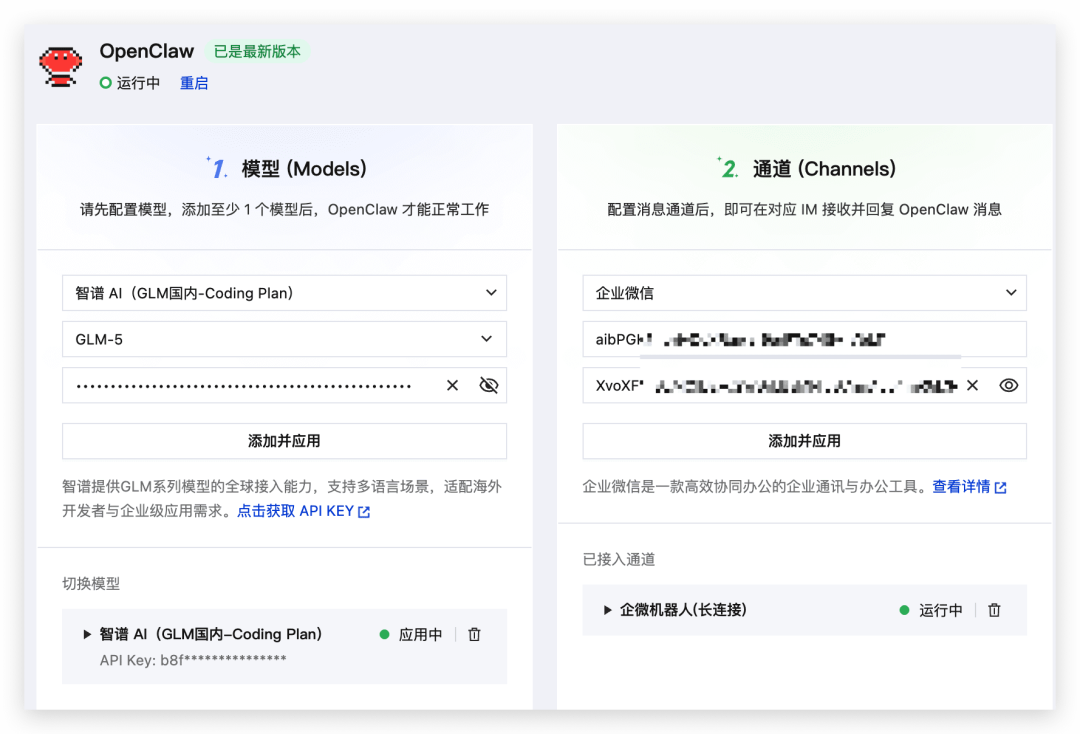The width and height of the screenshot is (1080, 734).
Task: Show the channel secret via the eye icon
Action: pos(1008,385)
